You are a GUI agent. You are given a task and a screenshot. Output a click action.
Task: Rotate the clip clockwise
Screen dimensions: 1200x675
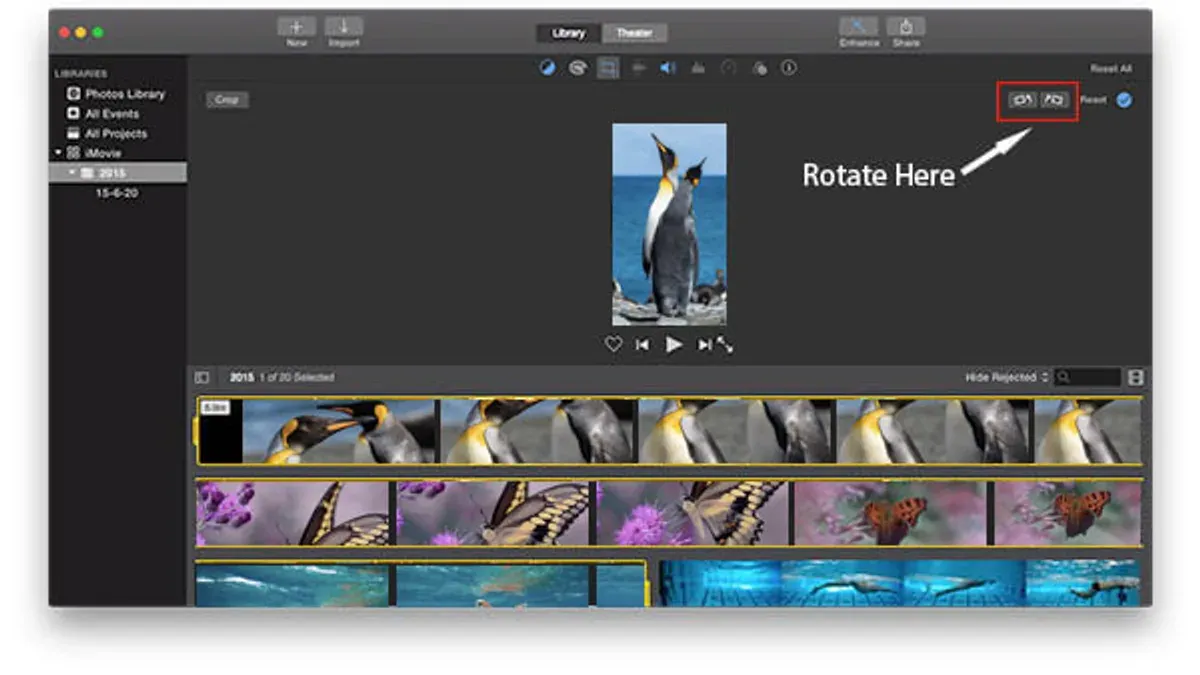pyautogui.click(x=1054, y=100)
